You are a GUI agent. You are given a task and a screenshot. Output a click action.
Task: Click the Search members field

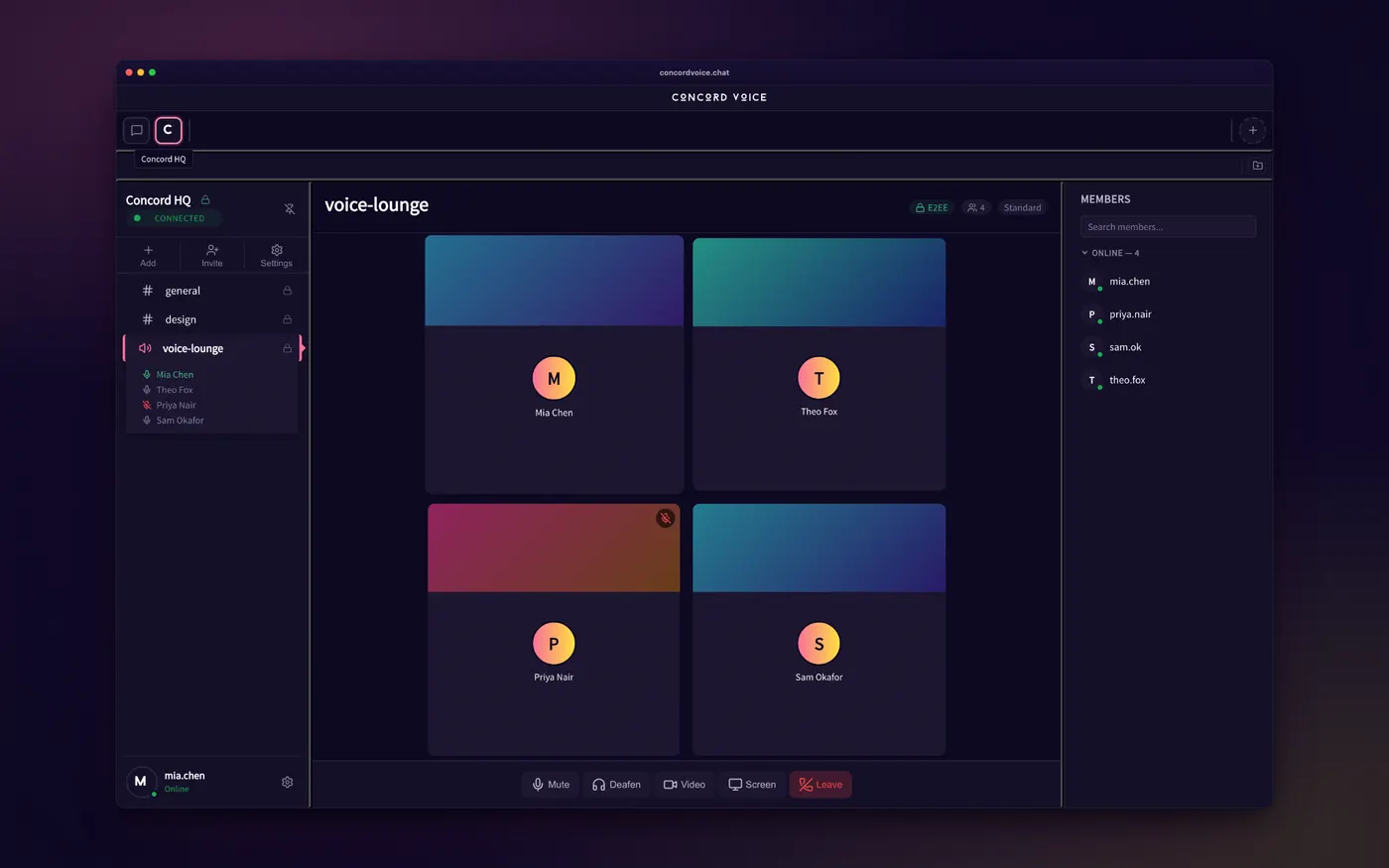pos(1168,226)
